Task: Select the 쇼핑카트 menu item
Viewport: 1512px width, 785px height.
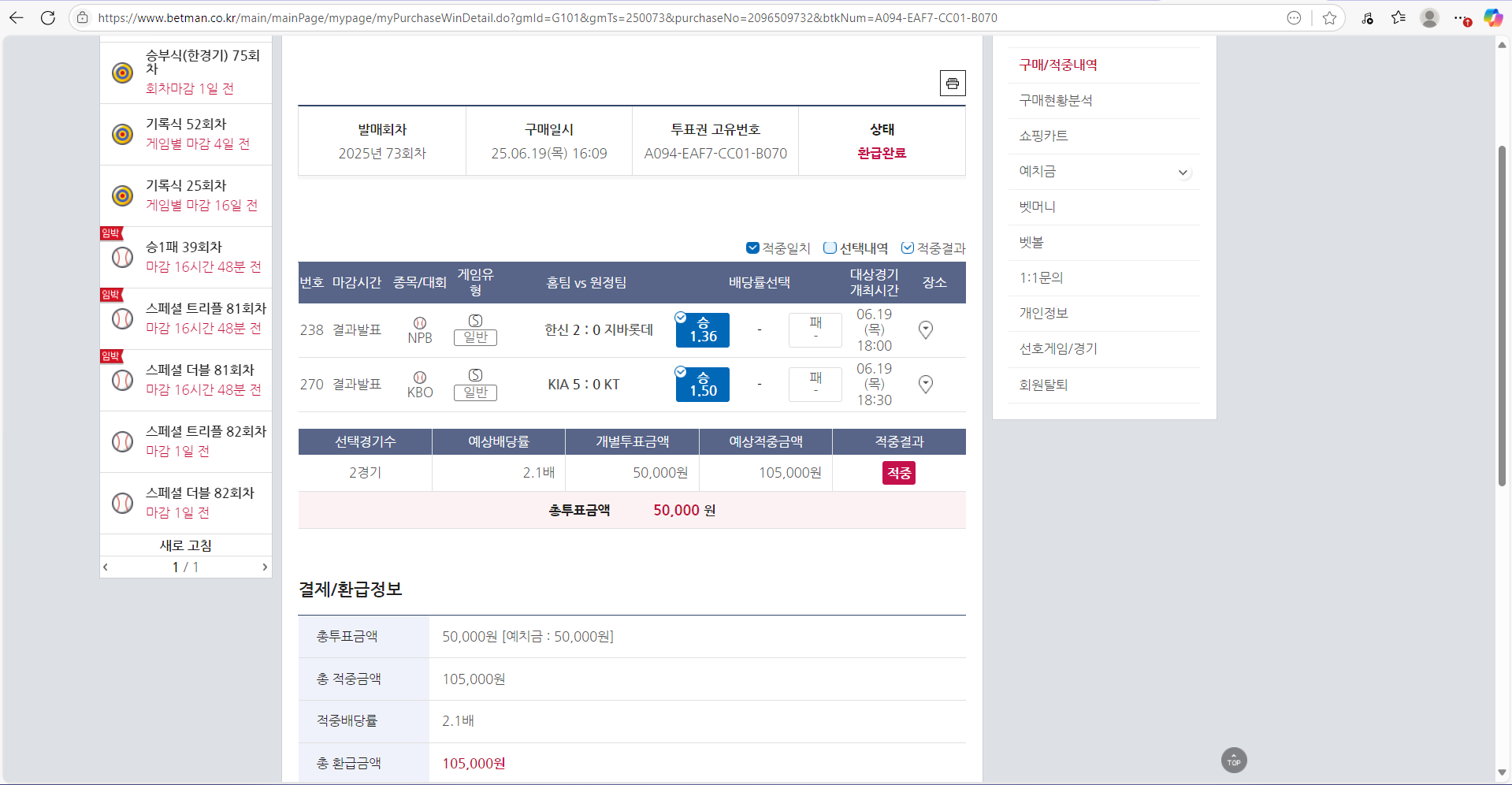Action: (1044, 136)
